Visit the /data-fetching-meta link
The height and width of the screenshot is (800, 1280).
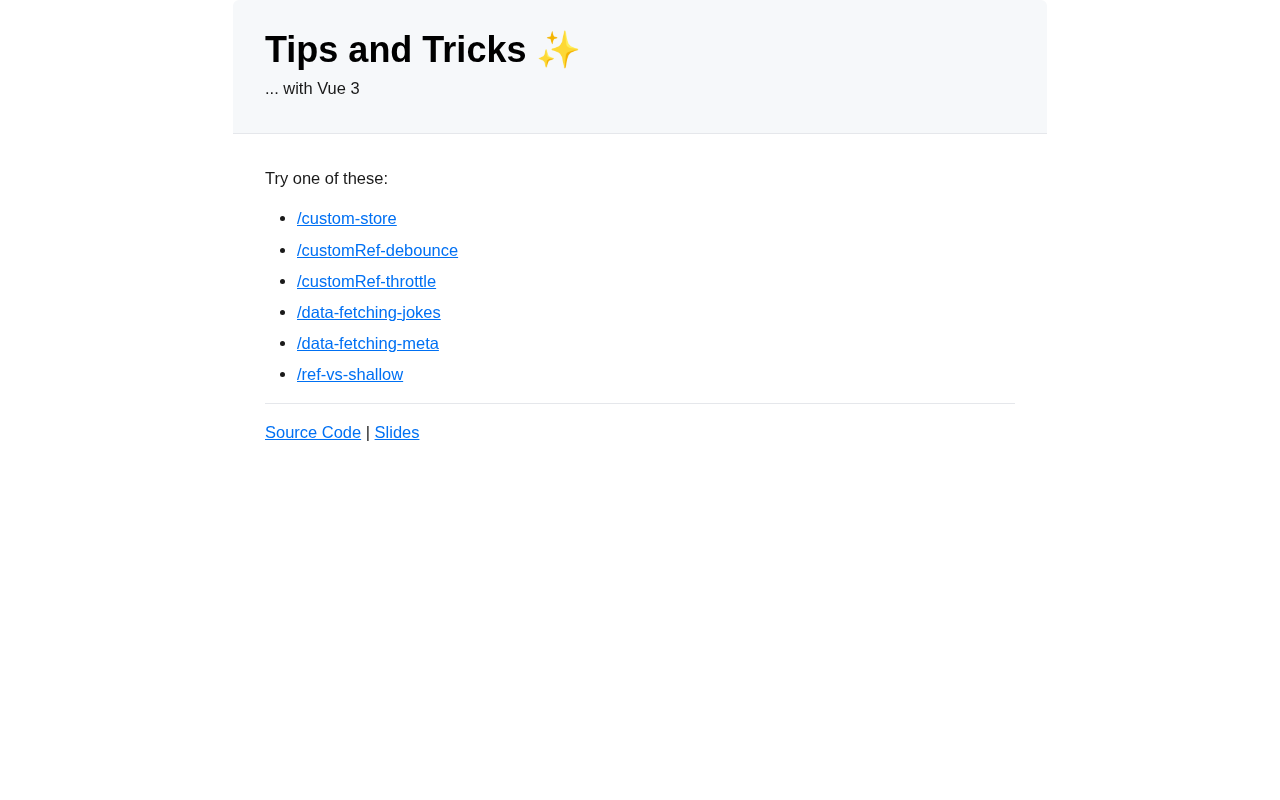[x=367, y=343]
